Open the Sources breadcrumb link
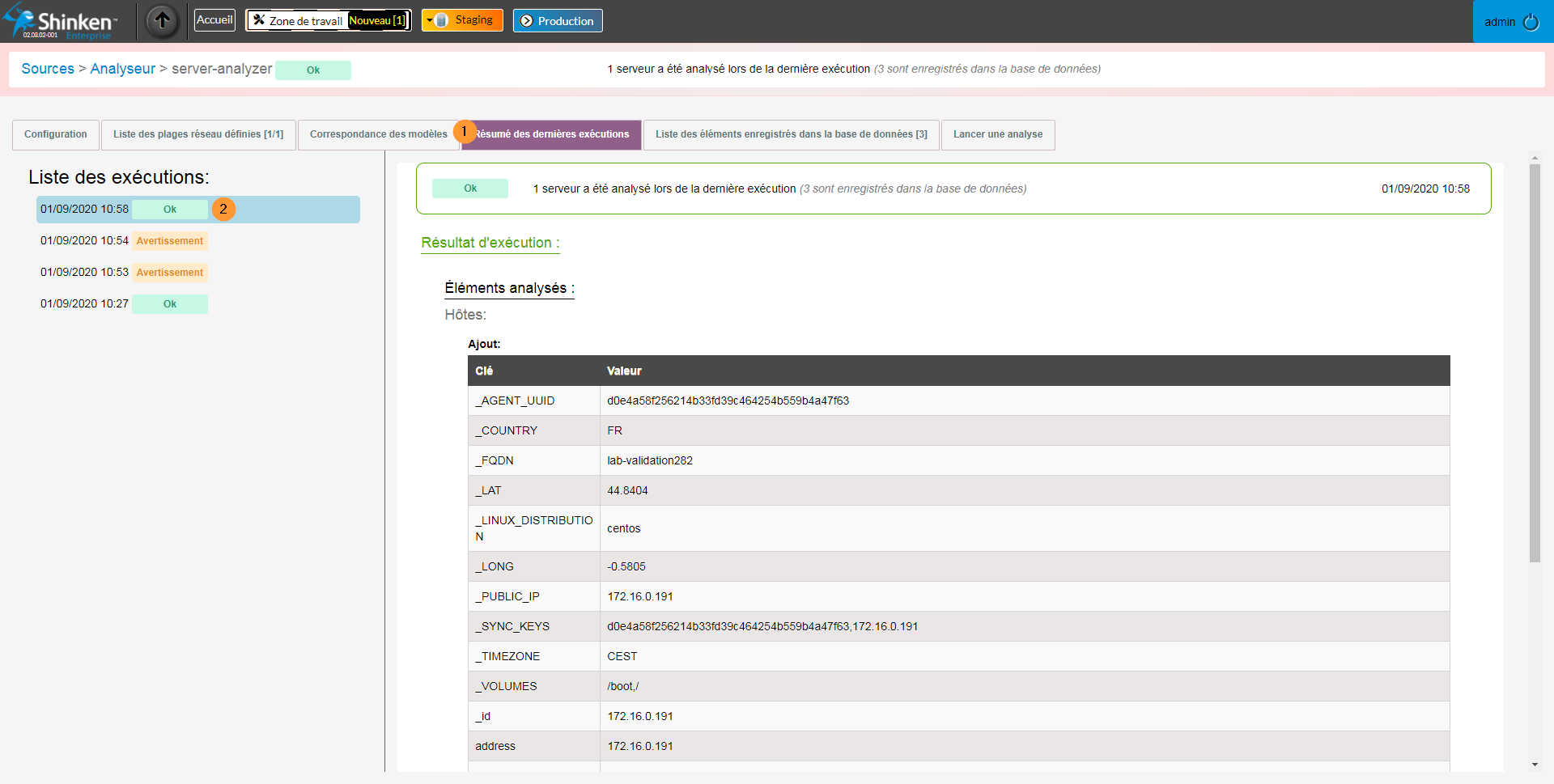The image size is (1554, 784). click(x=48, y=69)
